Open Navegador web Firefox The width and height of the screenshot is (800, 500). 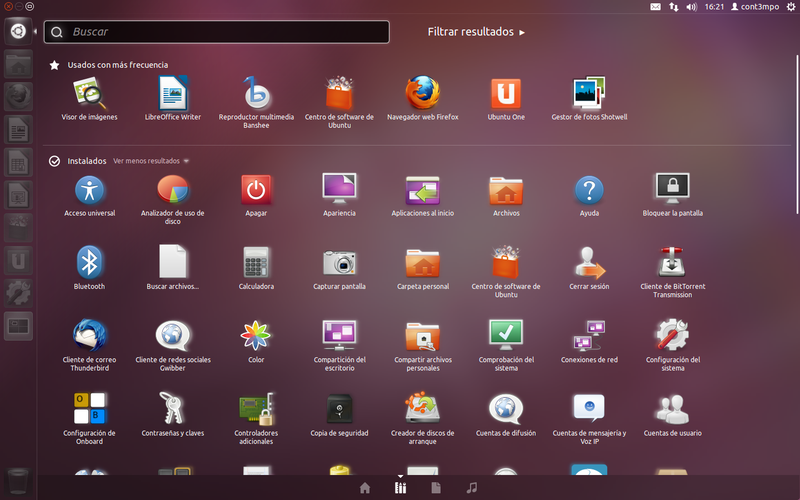(422, 94)
